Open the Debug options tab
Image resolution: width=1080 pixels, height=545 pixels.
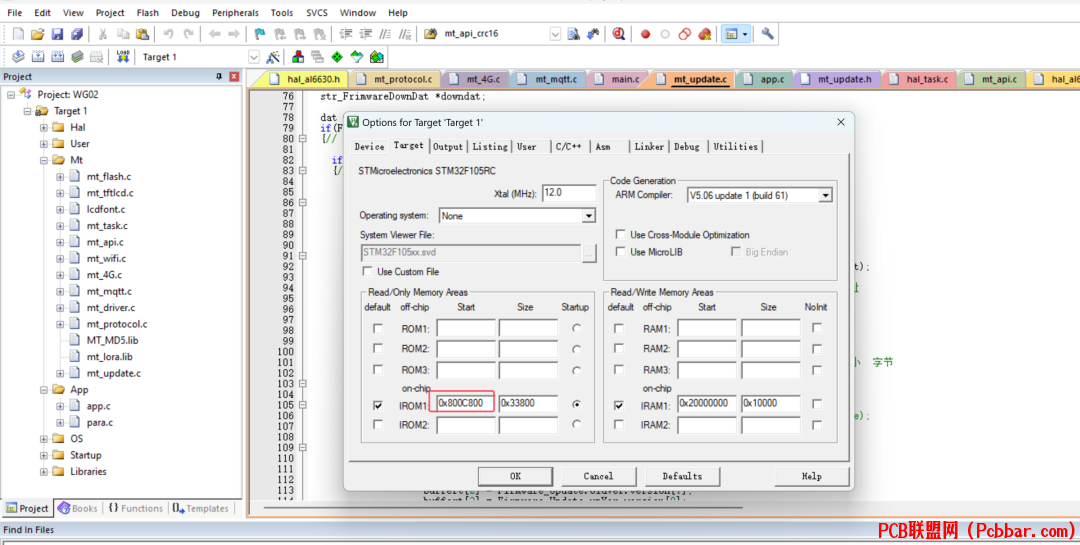click(x=687, y=146)
